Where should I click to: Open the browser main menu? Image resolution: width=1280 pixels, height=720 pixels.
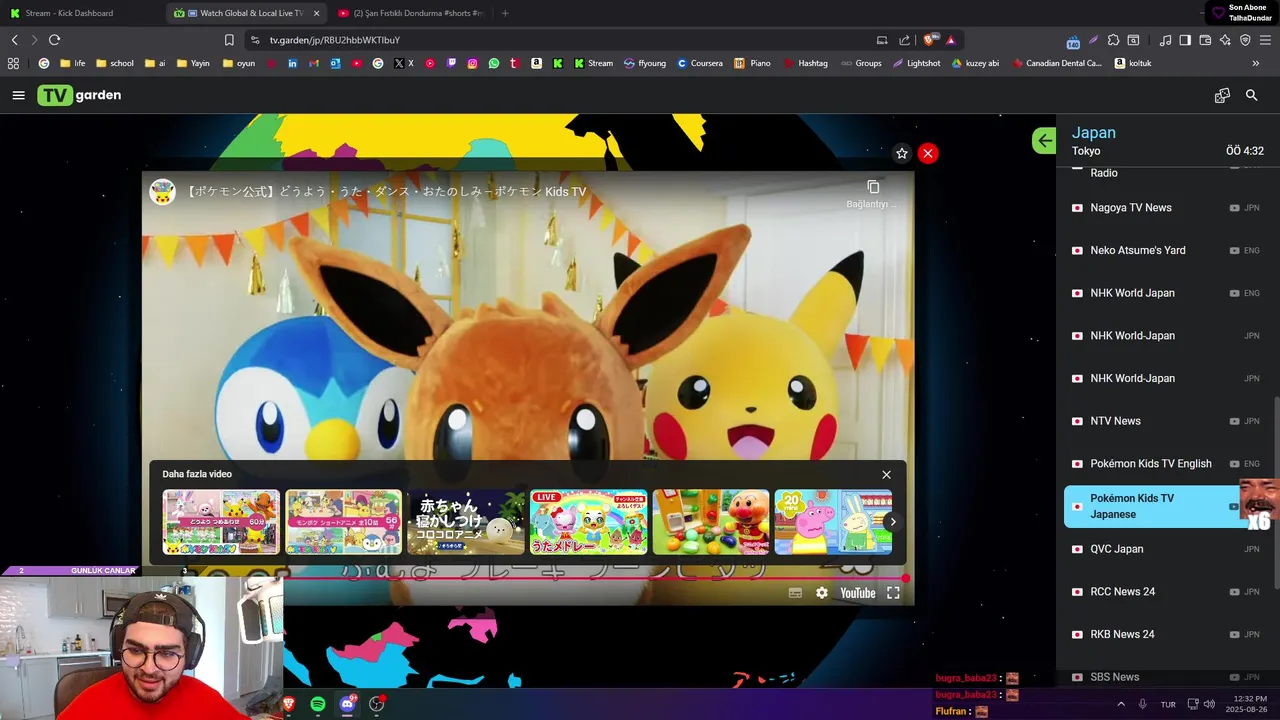[x=1266, y=40]
